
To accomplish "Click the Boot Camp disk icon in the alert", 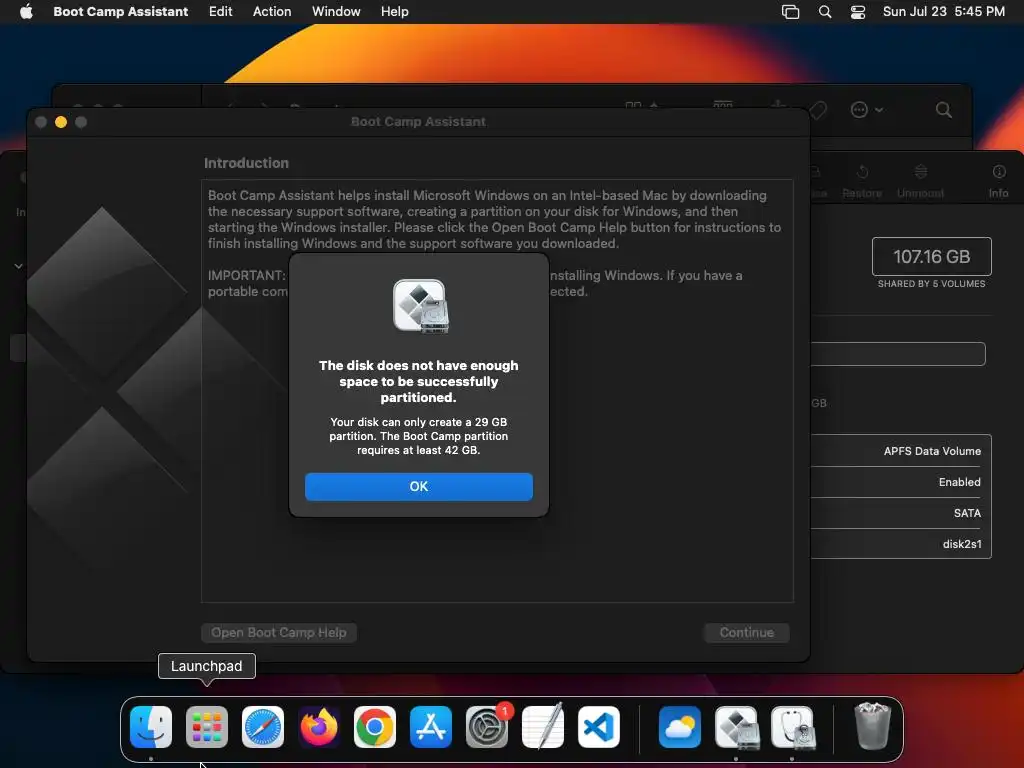I will coord(420,306).
